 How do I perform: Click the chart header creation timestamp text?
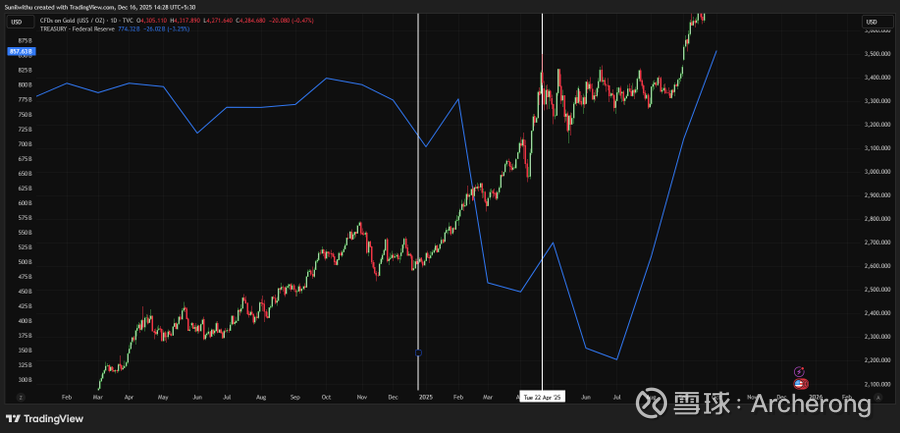pyautogui.click(x=98, y=7)
